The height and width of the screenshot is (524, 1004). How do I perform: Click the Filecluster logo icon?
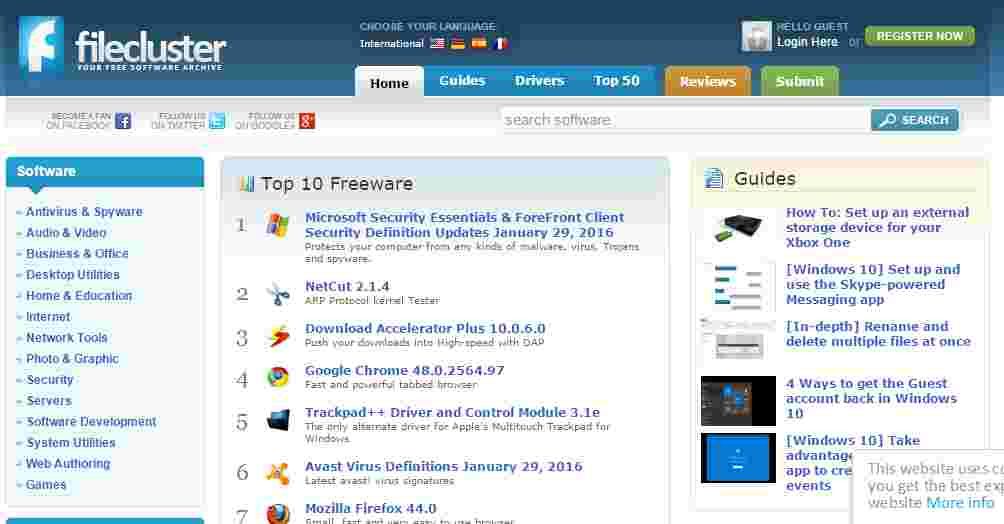click(x=40, y=45)
